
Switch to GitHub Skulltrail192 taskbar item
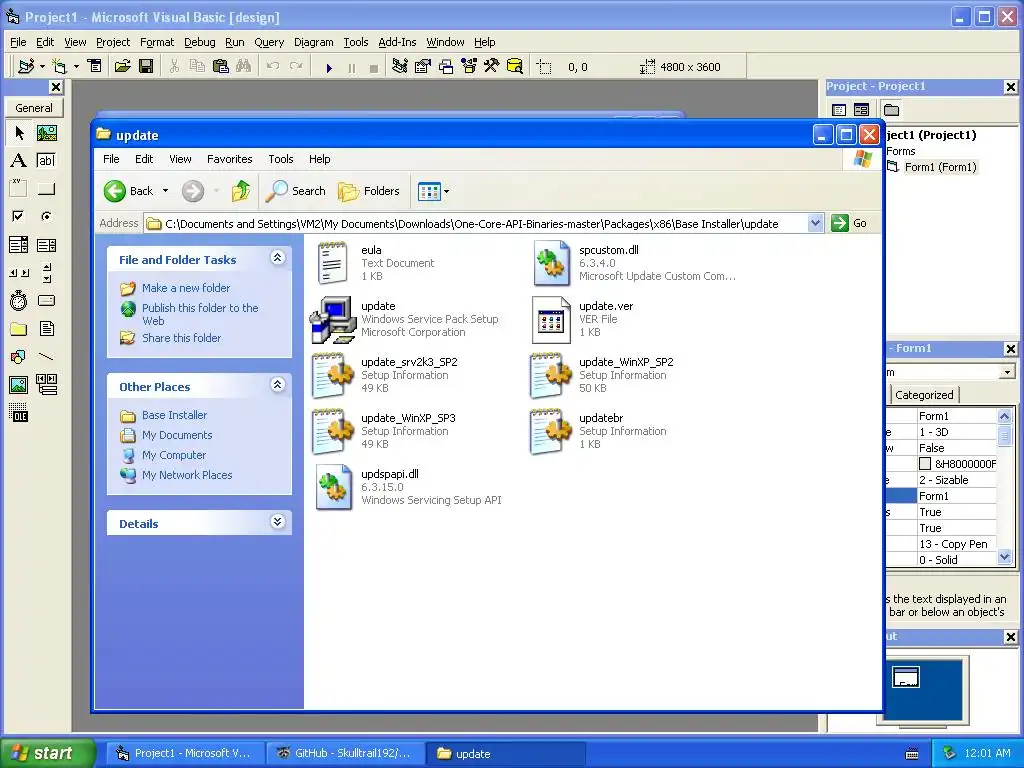[x=346, y=753]
